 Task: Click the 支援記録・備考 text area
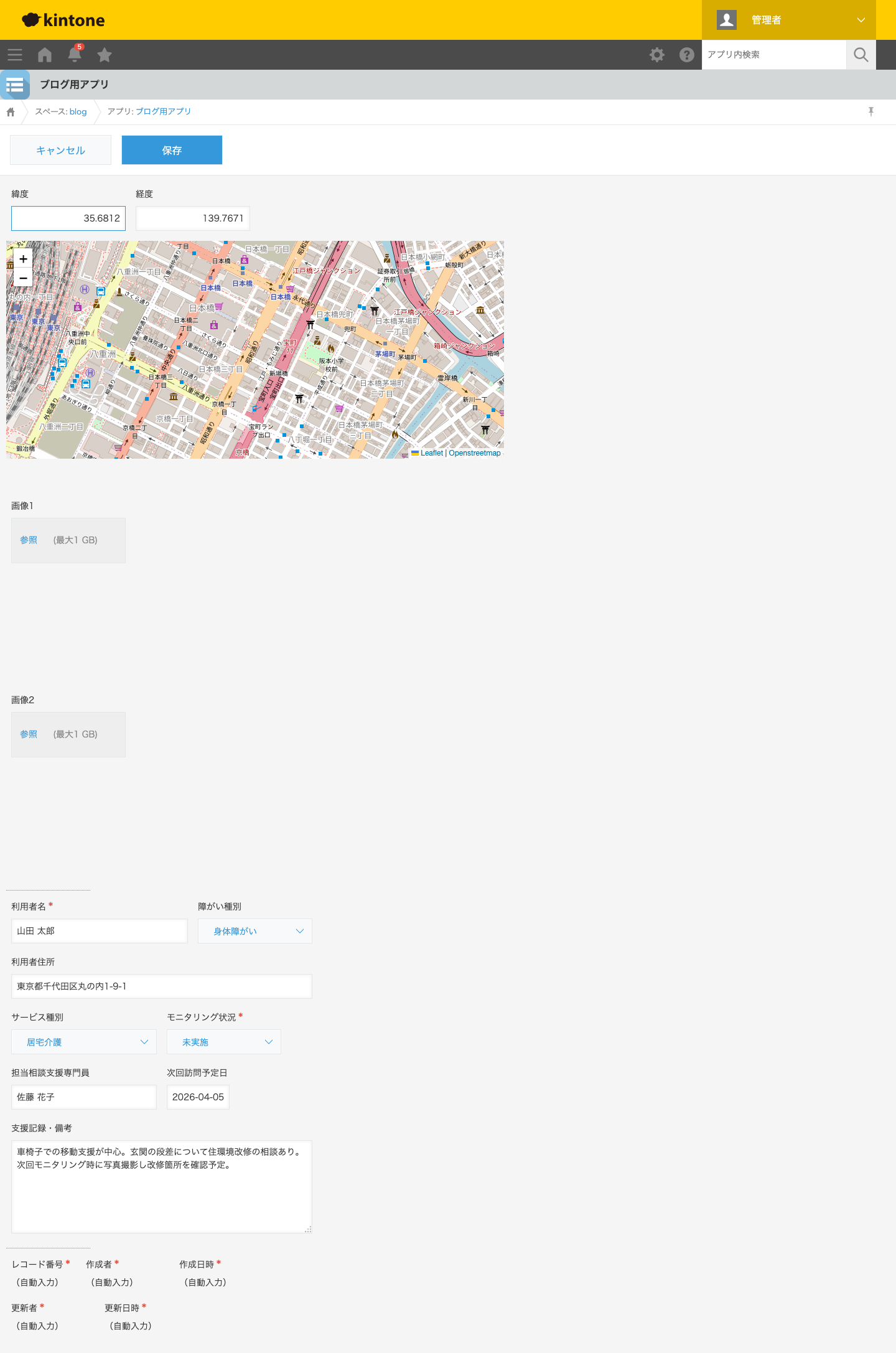162,1187
